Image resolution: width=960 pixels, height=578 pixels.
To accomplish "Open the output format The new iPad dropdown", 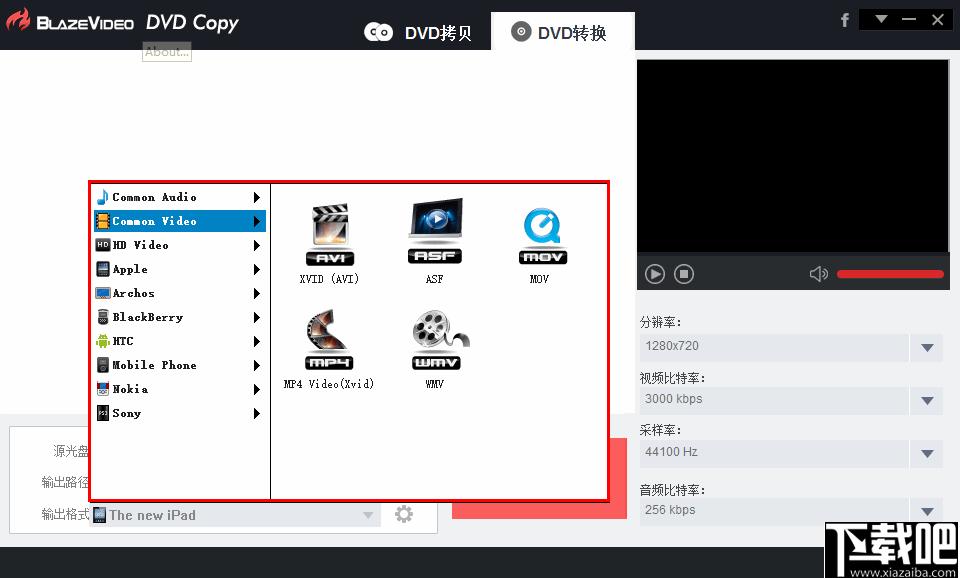I will (235, 515).
